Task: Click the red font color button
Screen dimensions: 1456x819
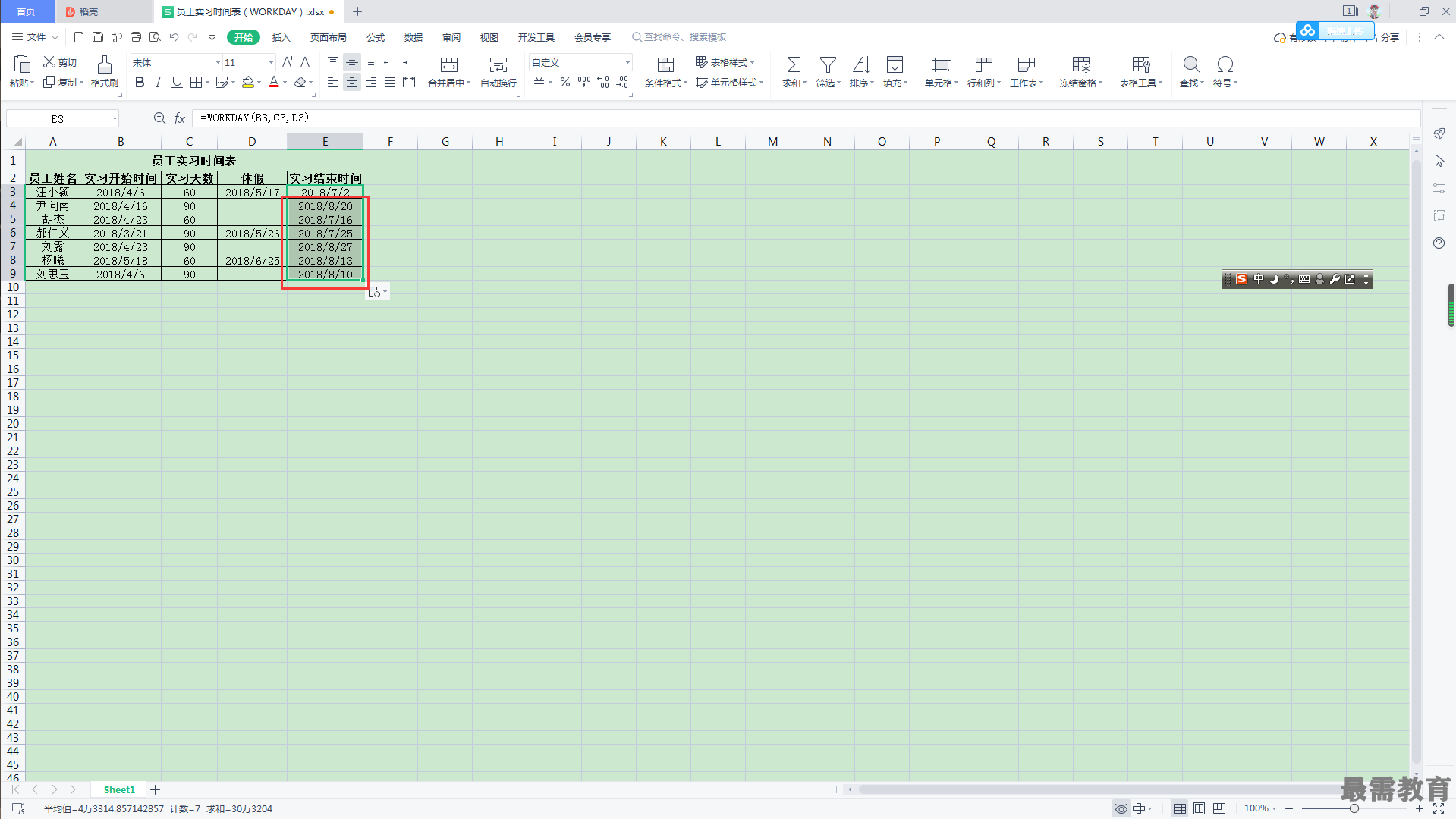Action: pos(274,82)
